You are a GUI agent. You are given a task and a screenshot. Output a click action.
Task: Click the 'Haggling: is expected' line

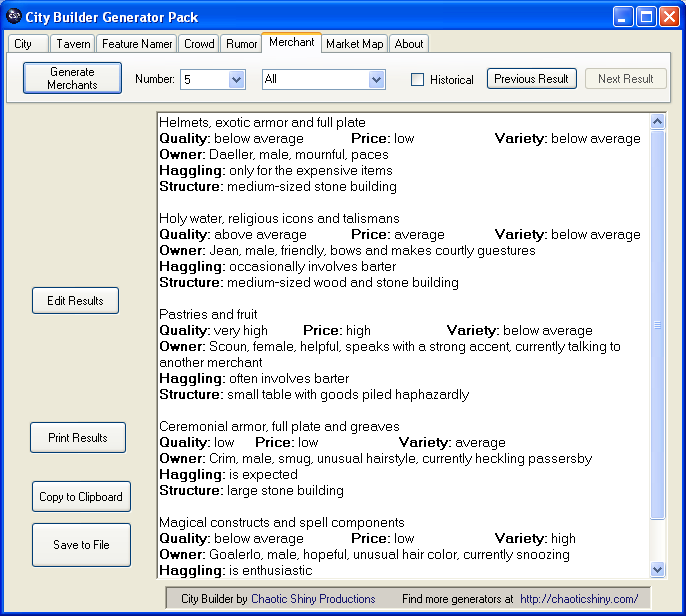pyautogui.click(x=228, y=474)
